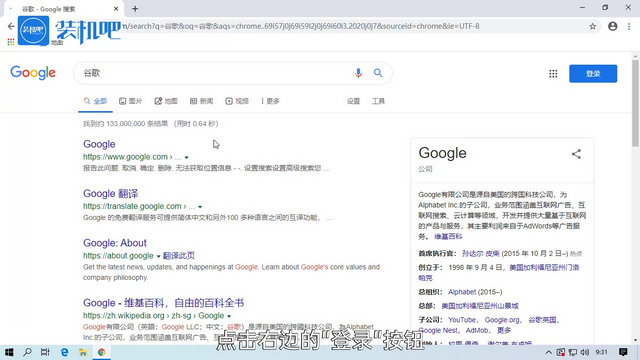Close the 谷歌 - Google 搜索 tab
This screenshot has width=640, height=360.
pyautogui.click(x=116, y=9)
